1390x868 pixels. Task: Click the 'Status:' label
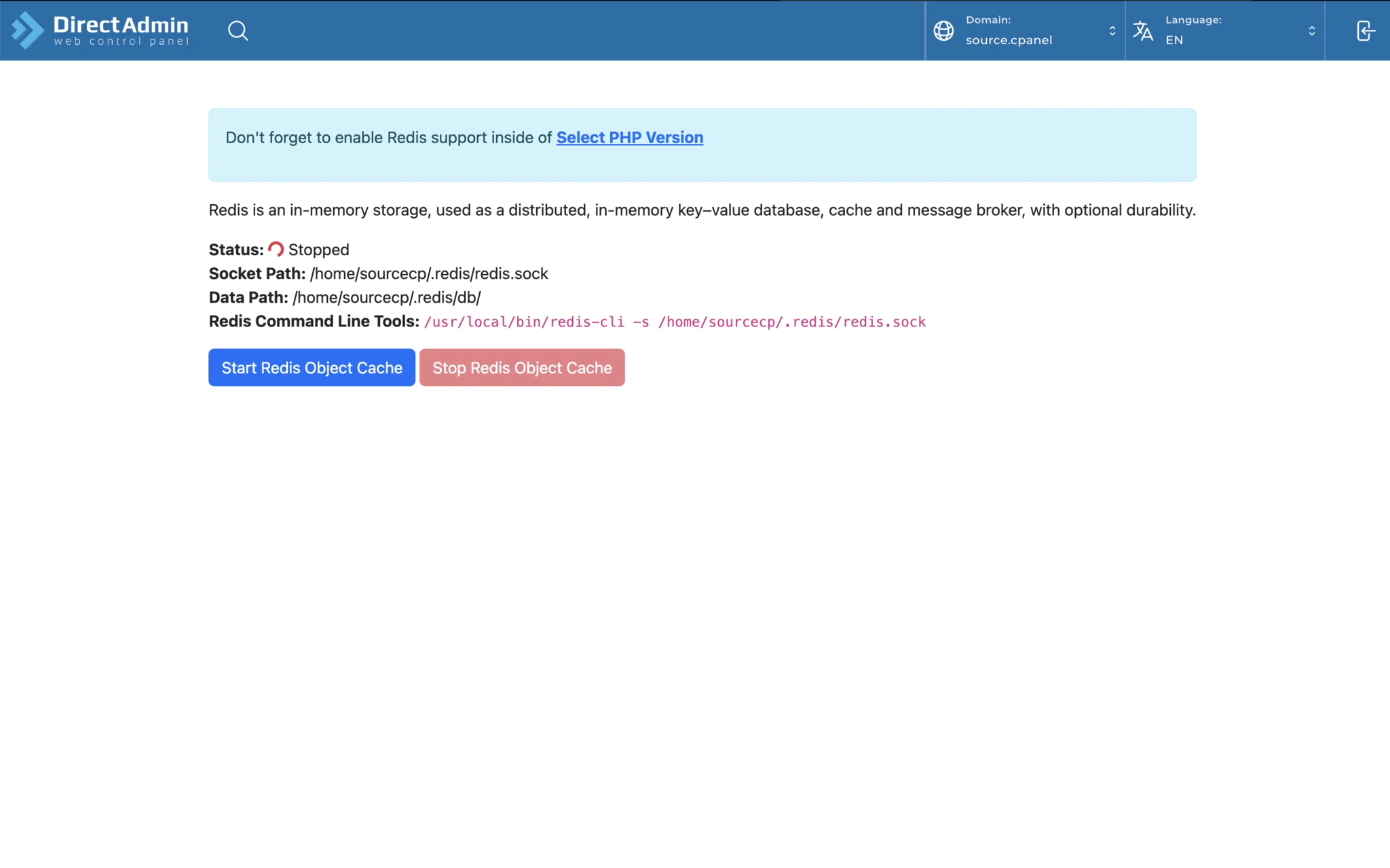pyautogui.click(x=236, y=250)
